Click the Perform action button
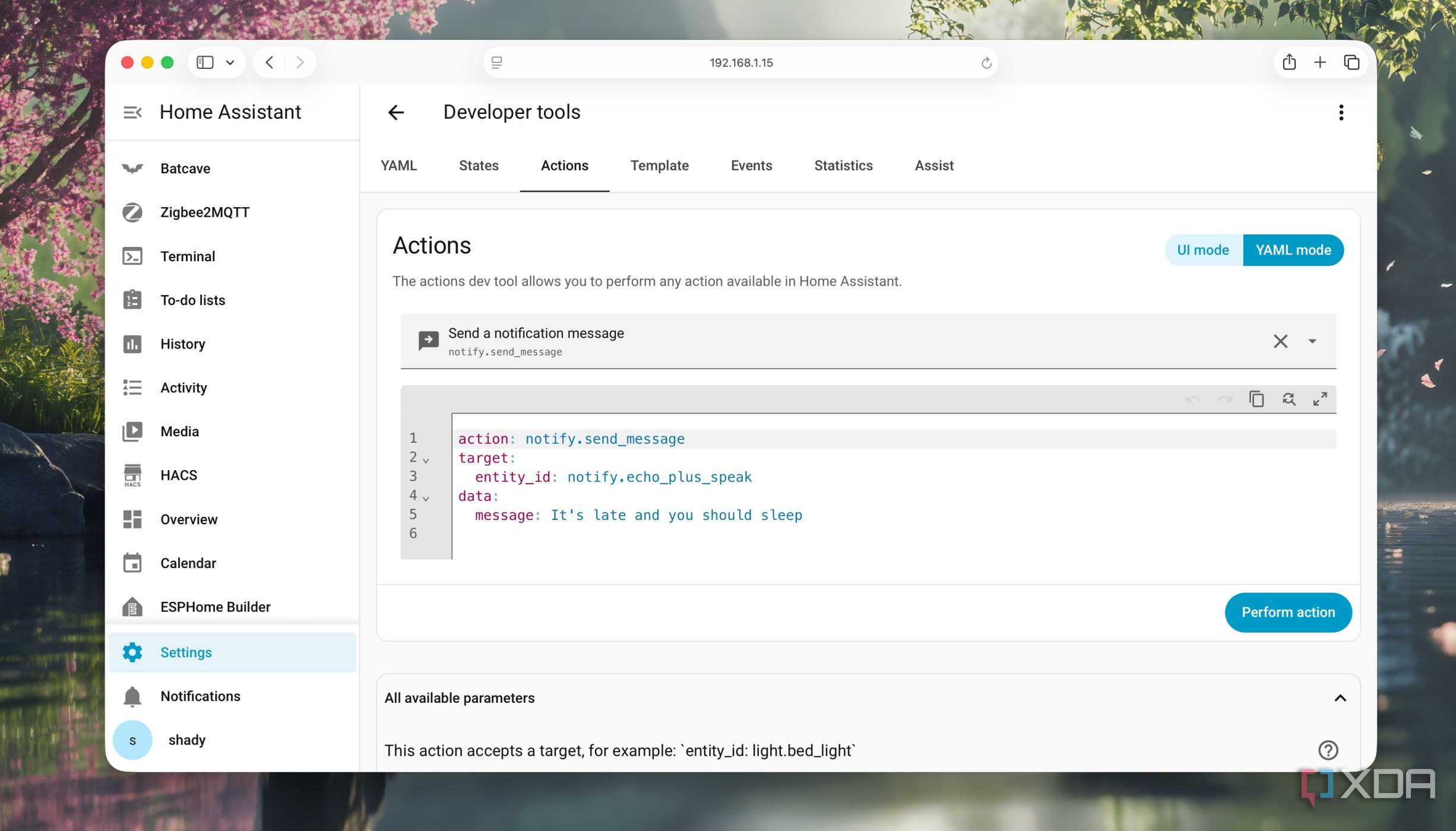The height and width of the screenshot is (831, 1456). pyautogui.click(x=1288, y=612)
